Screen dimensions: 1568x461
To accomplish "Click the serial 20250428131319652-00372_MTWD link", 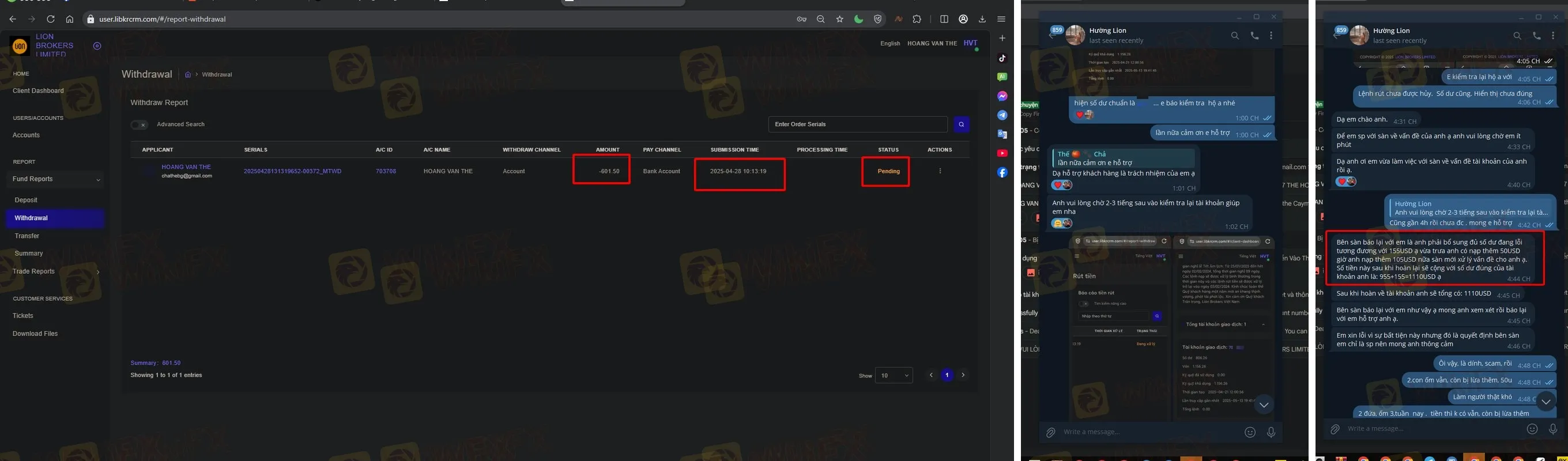I will coord(293,172).
